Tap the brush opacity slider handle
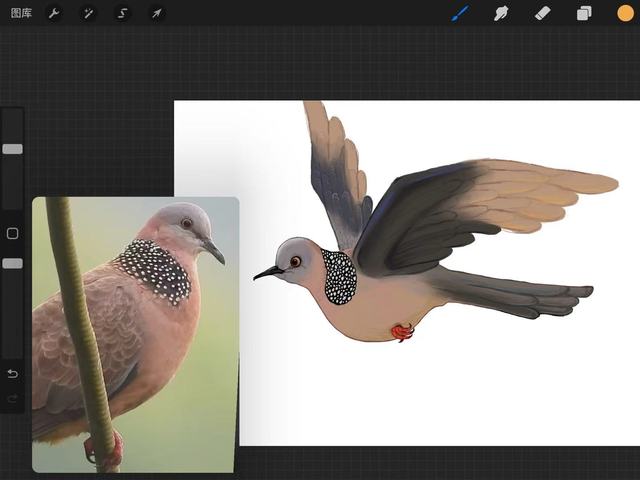This screenshot has height=480, width=640. tap(12, 263)
